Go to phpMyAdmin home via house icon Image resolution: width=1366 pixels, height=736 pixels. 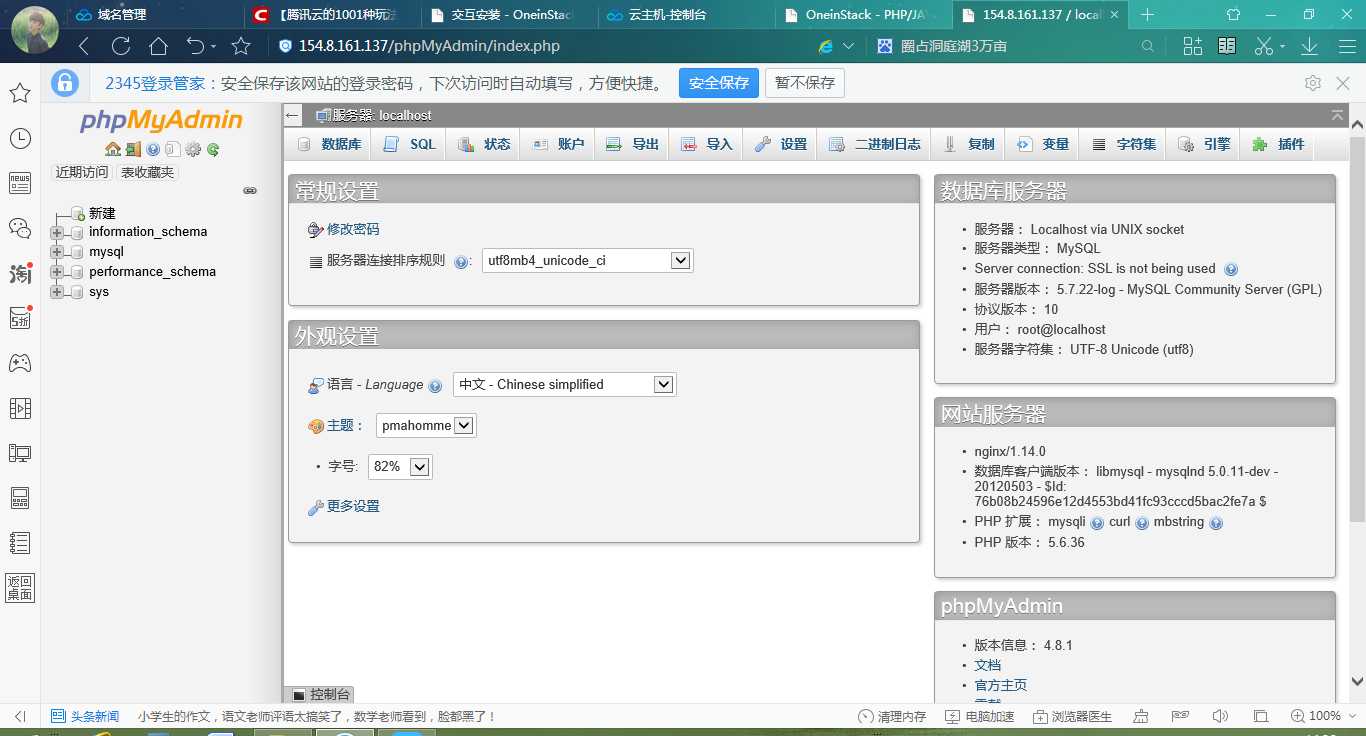coord(113,149)
